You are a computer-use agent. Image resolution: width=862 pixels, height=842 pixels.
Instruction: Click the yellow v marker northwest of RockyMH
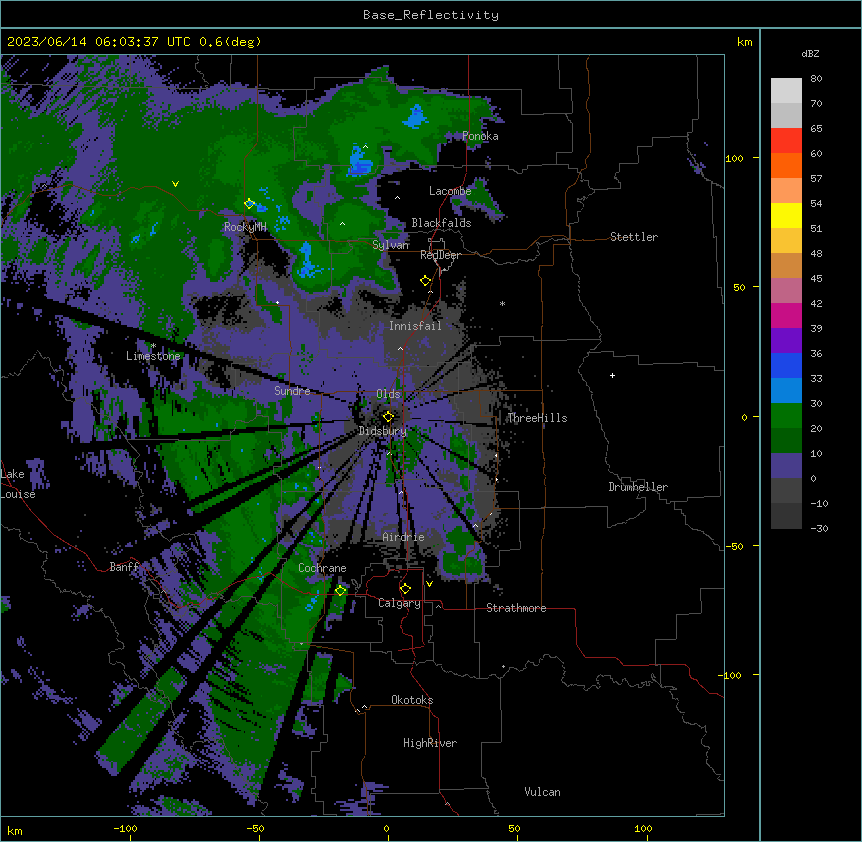click(x=175, y=184)
